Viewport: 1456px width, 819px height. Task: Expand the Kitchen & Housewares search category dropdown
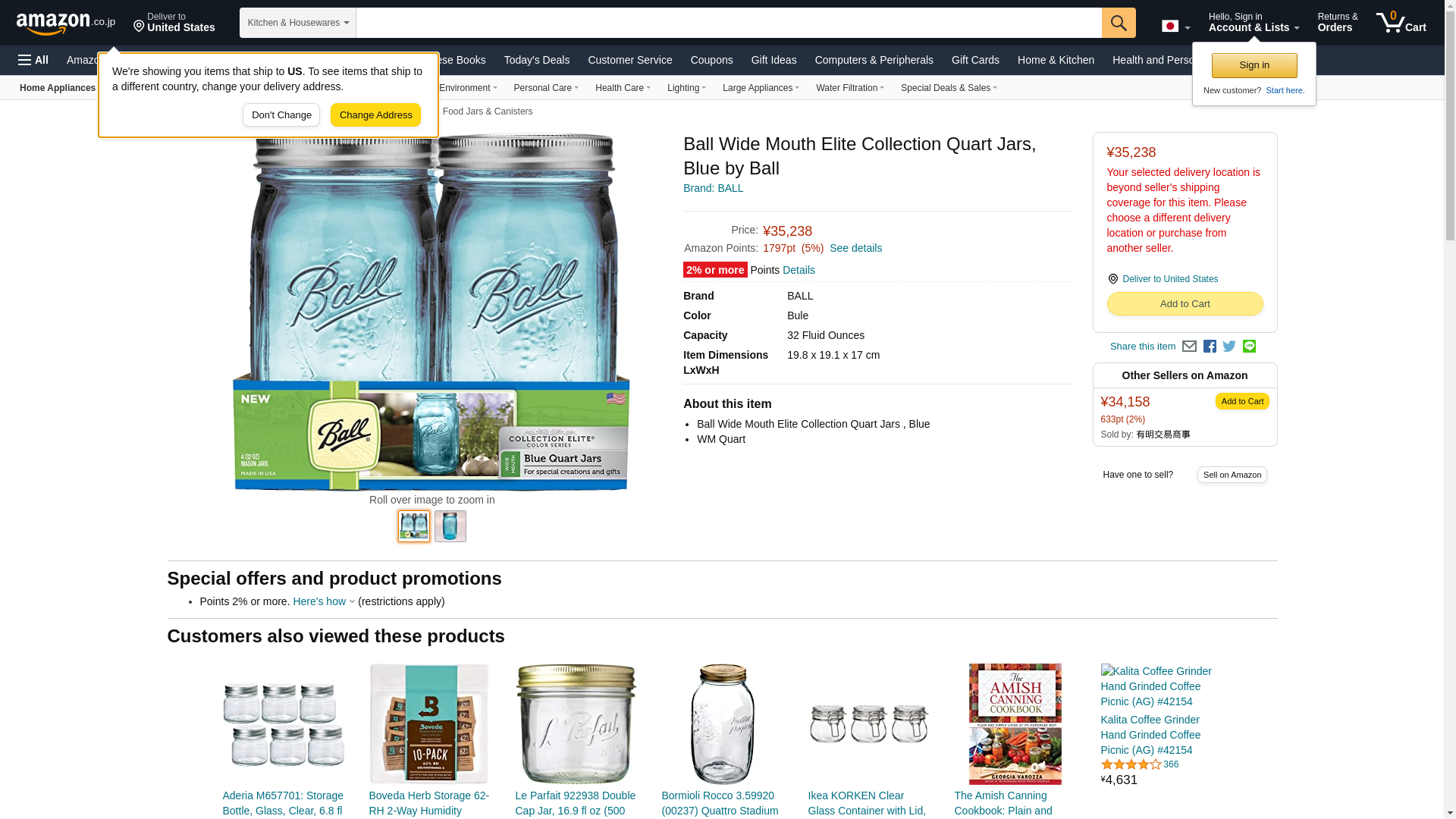coord(298,23)
